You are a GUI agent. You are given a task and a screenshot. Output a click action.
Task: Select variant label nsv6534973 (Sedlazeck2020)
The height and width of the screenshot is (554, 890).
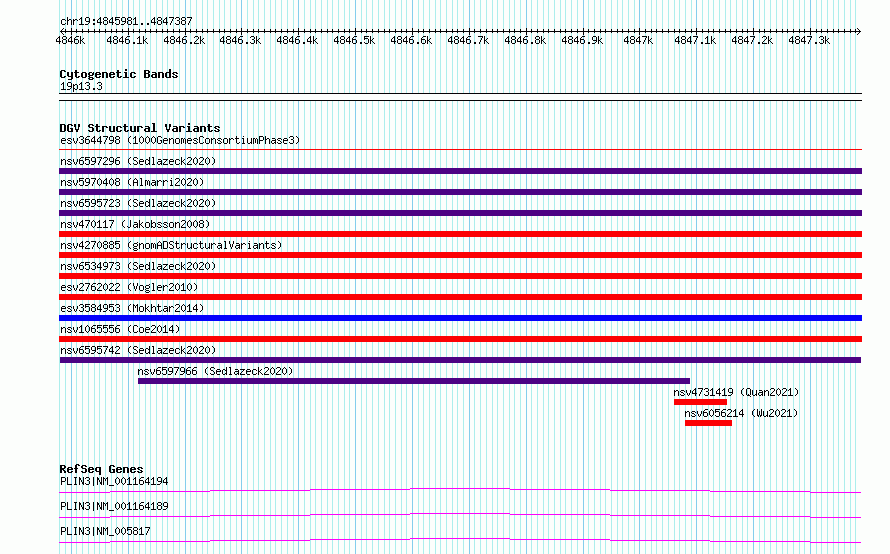point(138,266)
